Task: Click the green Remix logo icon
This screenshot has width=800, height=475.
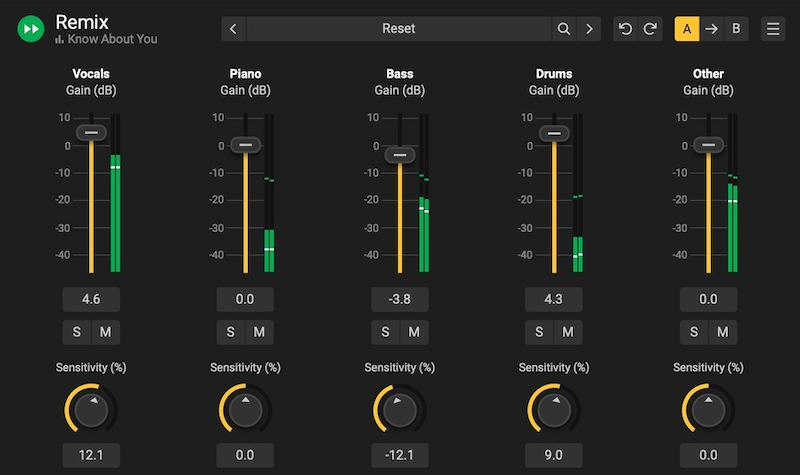Action: click(31, 29)
